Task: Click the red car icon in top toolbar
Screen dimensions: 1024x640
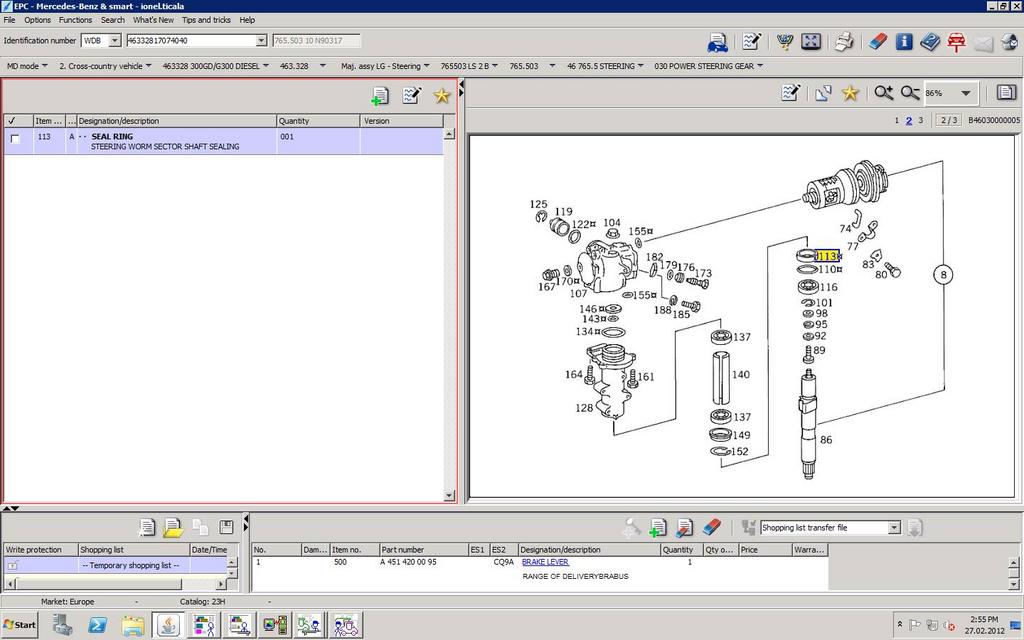Action: coord(956,42)
